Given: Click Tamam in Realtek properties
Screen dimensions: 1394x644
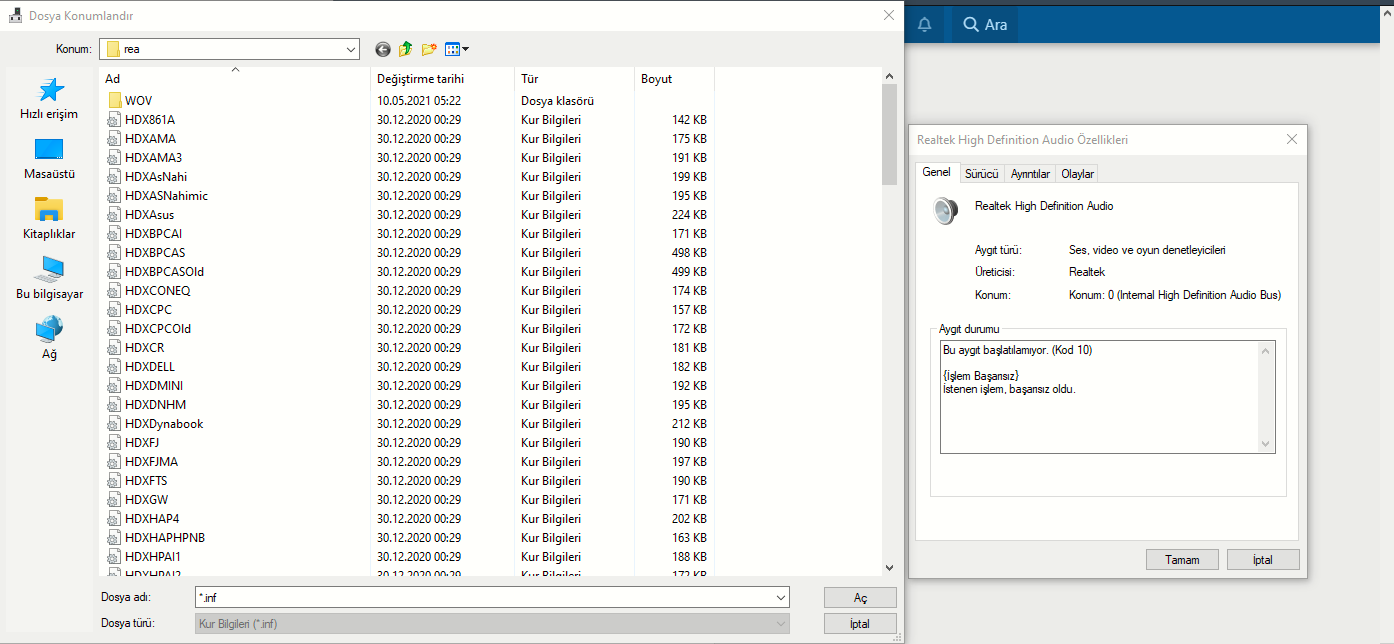Looking at the screenshot, I should click(x=1182, y=560).
